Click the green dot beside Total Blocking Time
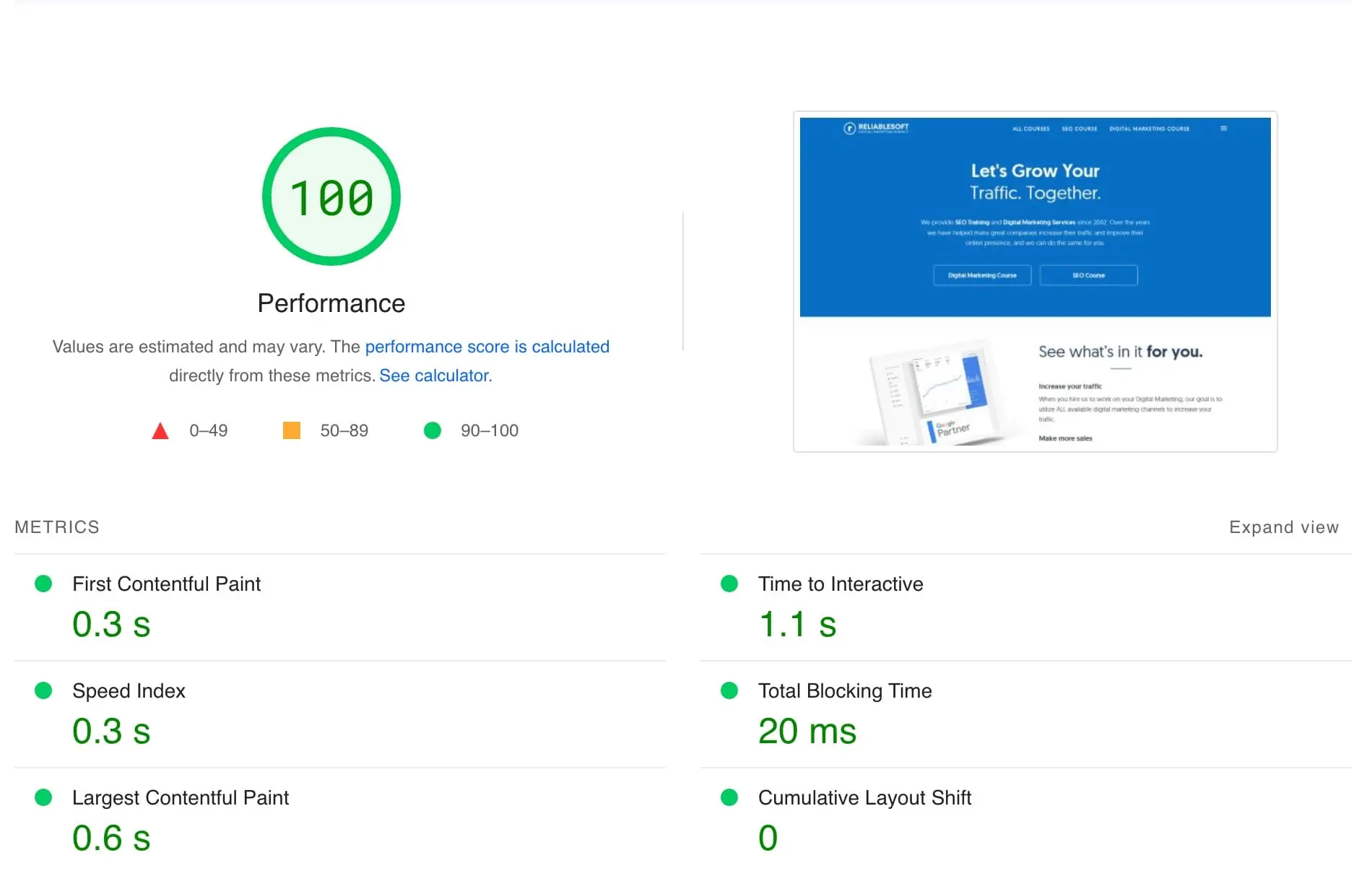Viewport: 1372px width, 871px height. click(x=729, y=690)
